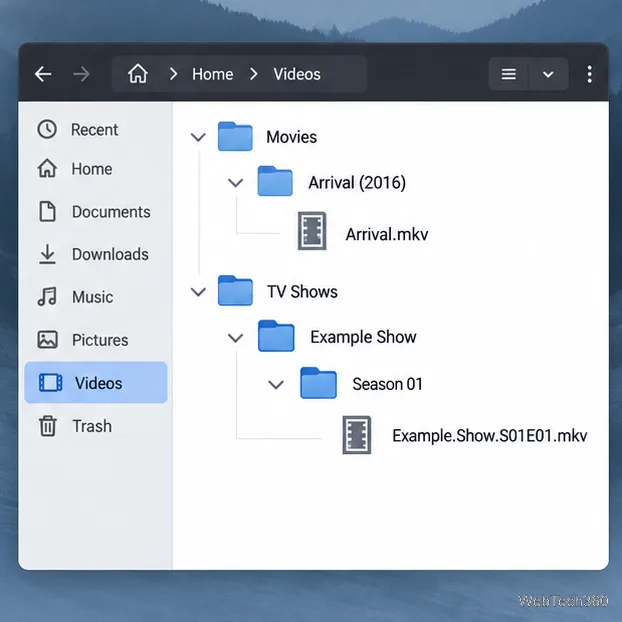Select the TV Shows folder name
622x622 pixels.
[302, 292]
